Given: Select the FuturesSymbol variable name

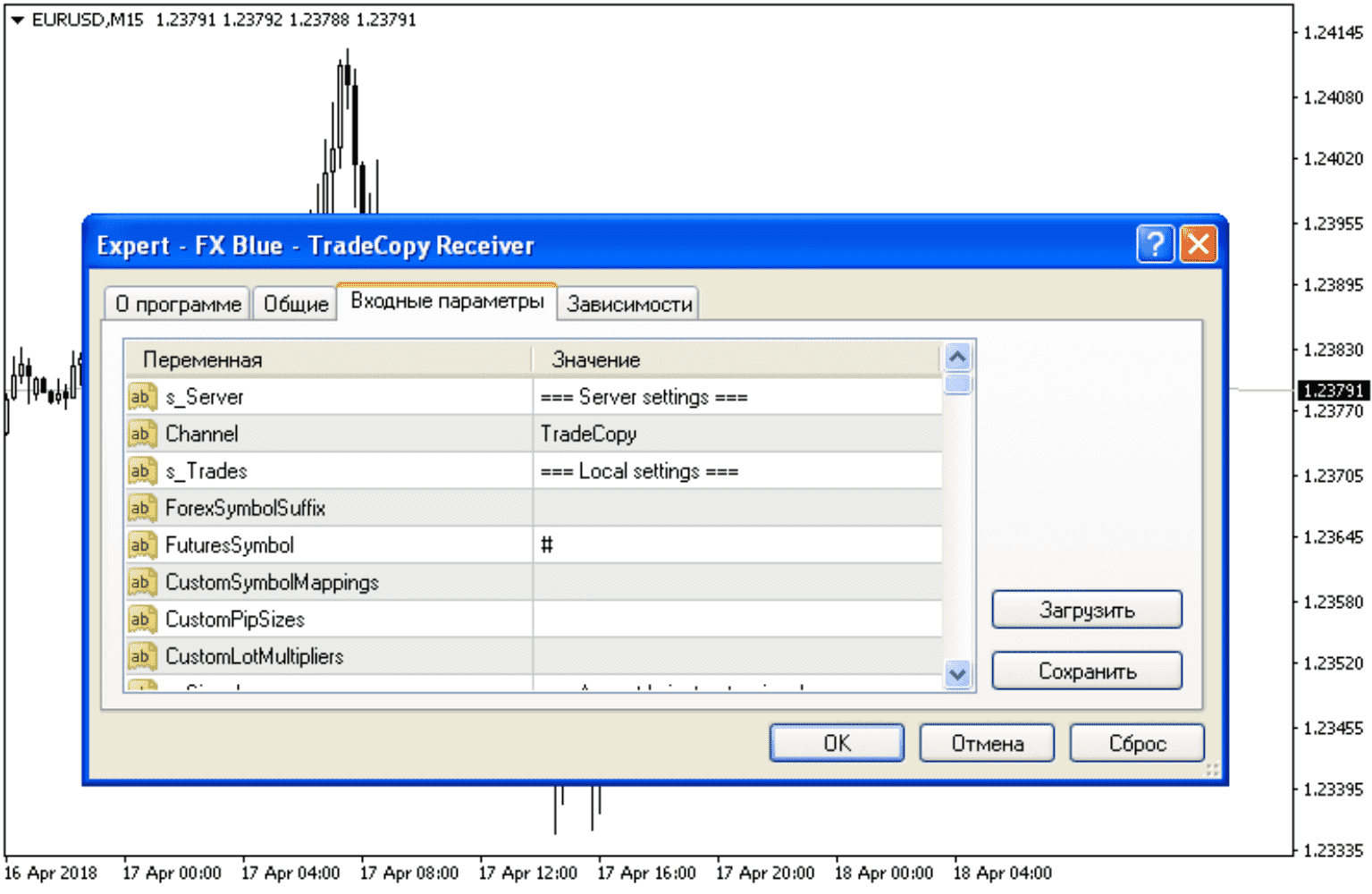Looking at the screenshot, I should (230, 545).
